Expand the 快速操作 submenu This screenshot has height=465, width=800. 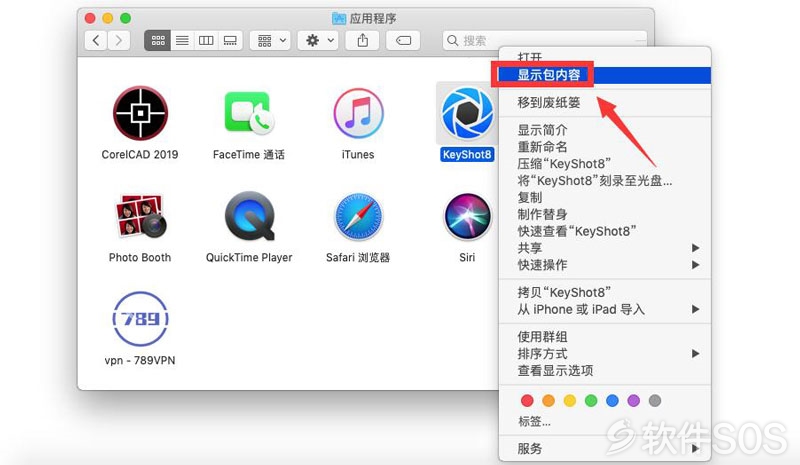click(x=605, y=265)
